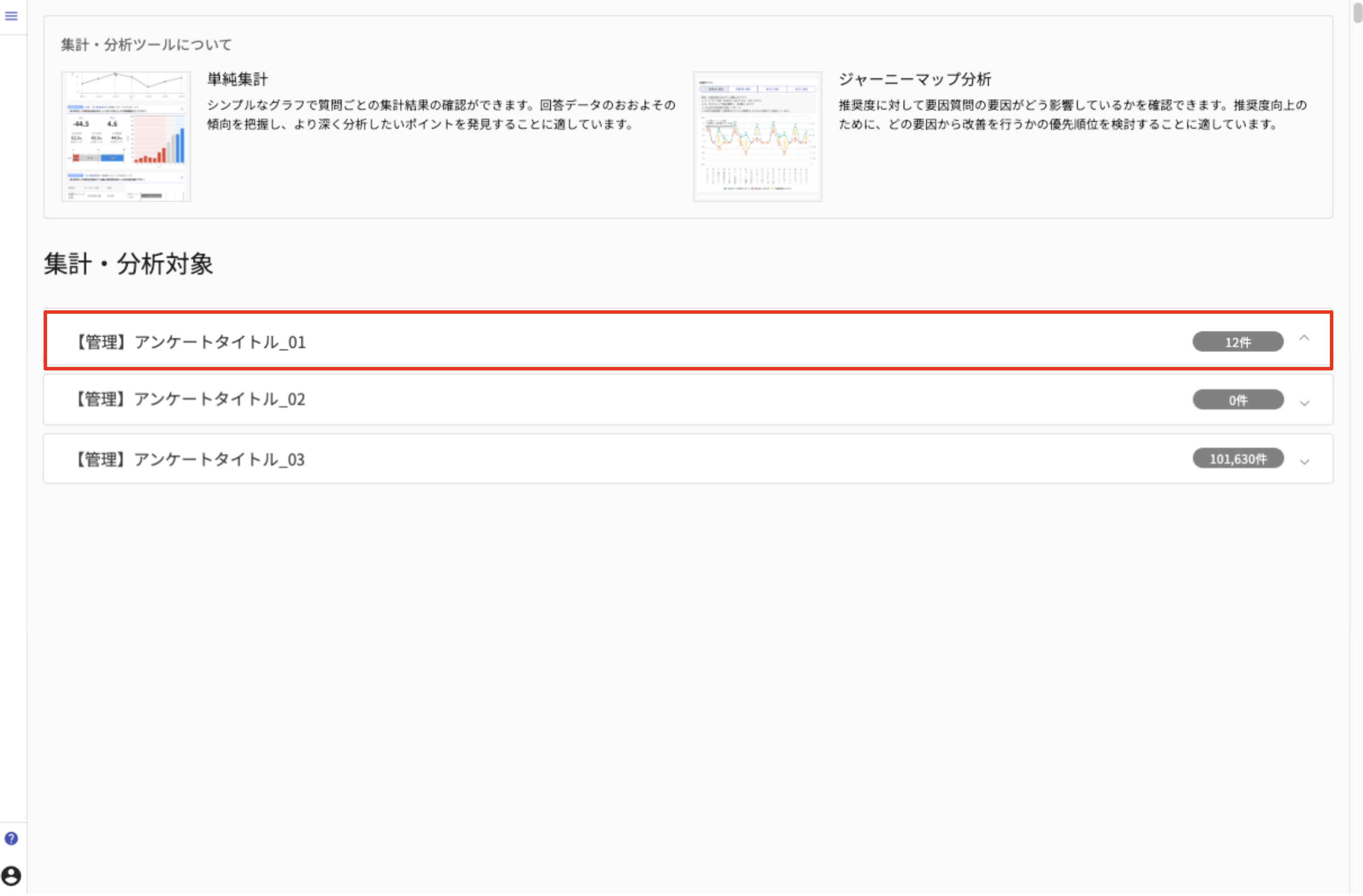Expand the アンケートタイトル_02 row chevron

tap(1305, 404)
